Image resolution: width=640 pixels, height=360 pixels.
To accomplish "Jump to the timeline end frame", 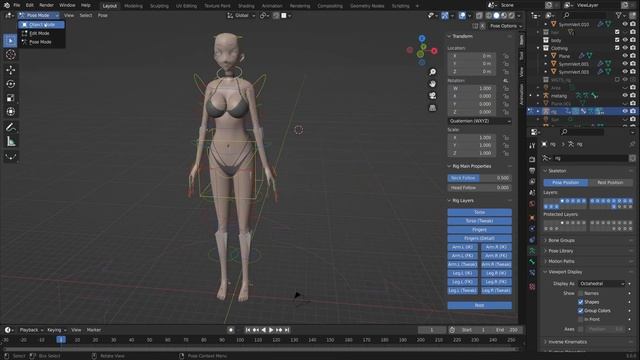I will tap(287, 330).
